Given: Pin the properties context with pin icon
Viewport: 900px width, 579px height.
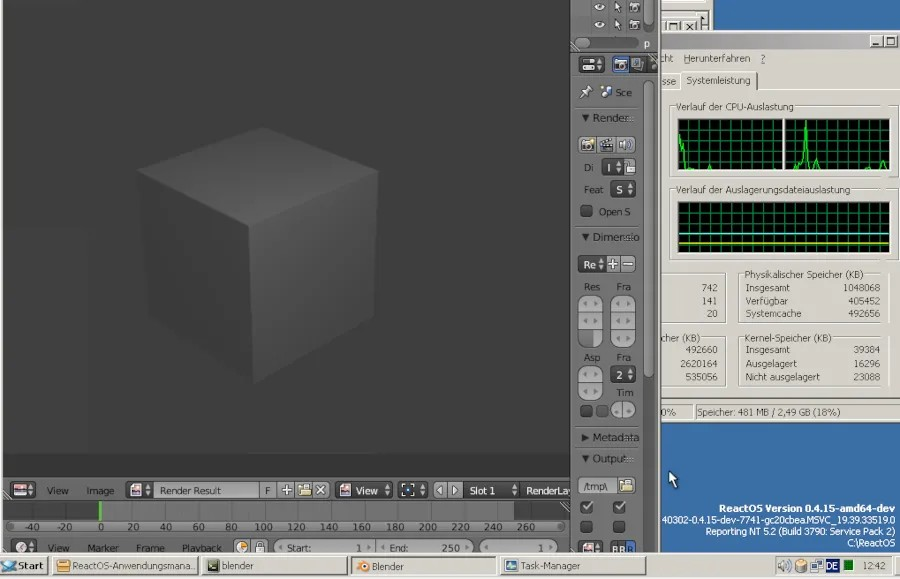Looking at the screenshot, I should (587, 92).
